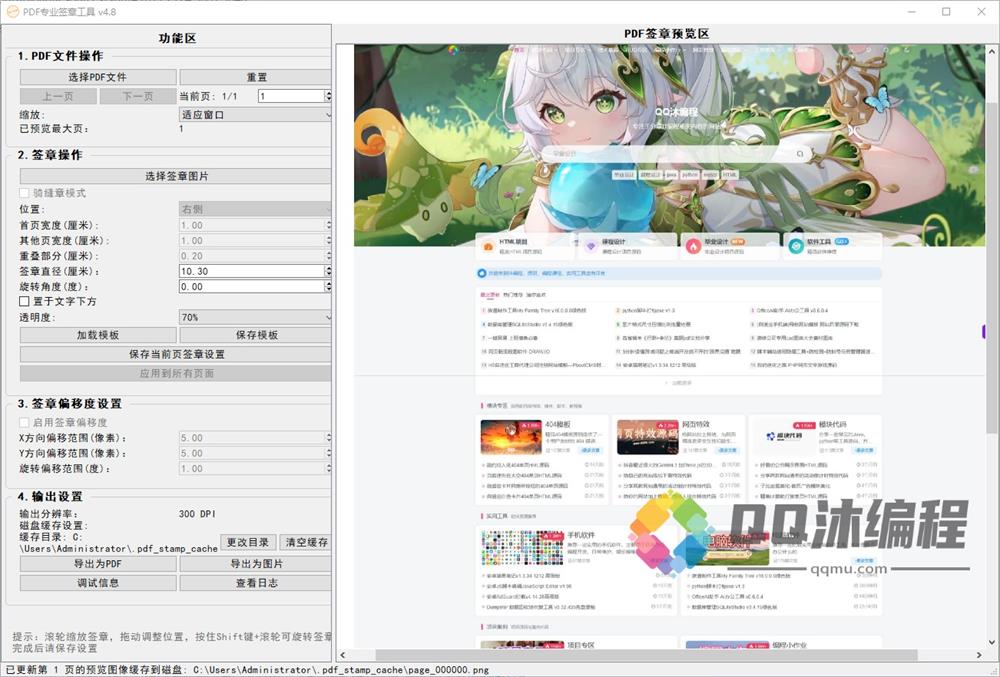Open the 透明度 dropdown showing 70%
The height and width of the screenshot is (677, 1000).
(253, 316)
